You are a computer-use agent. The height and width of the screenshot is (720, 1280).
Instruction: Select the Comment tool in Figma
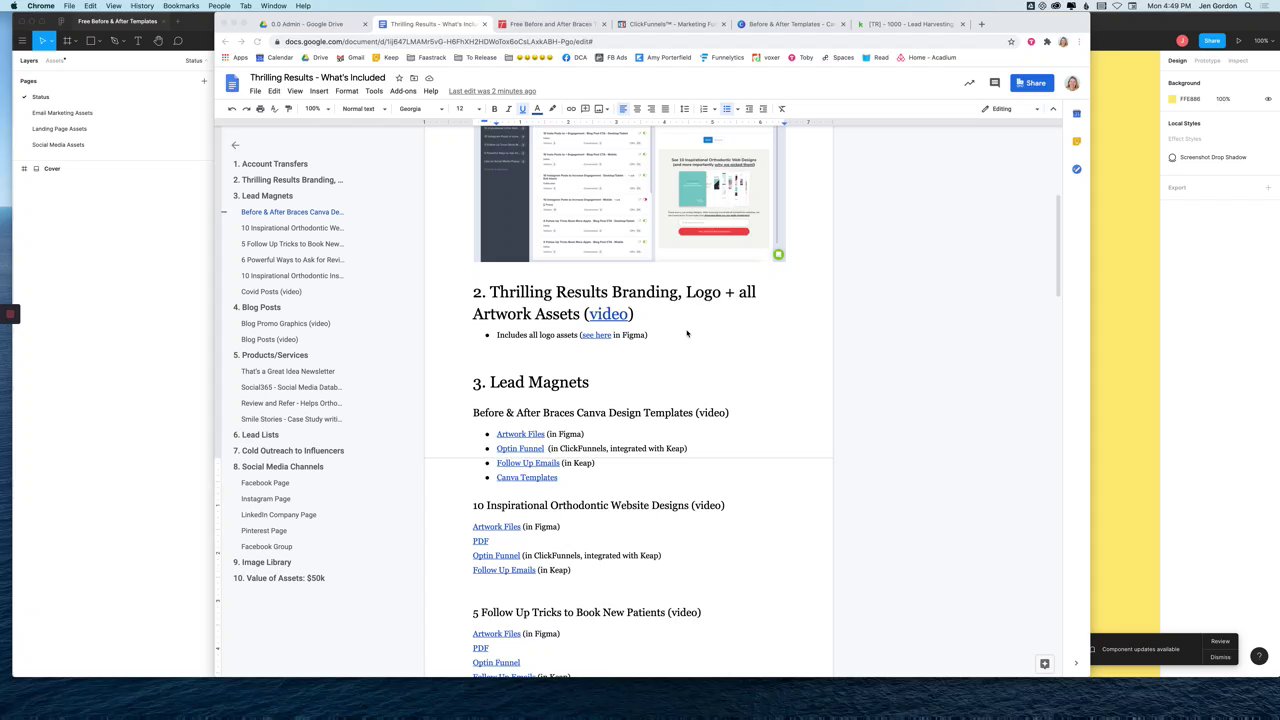click(177, 41)
